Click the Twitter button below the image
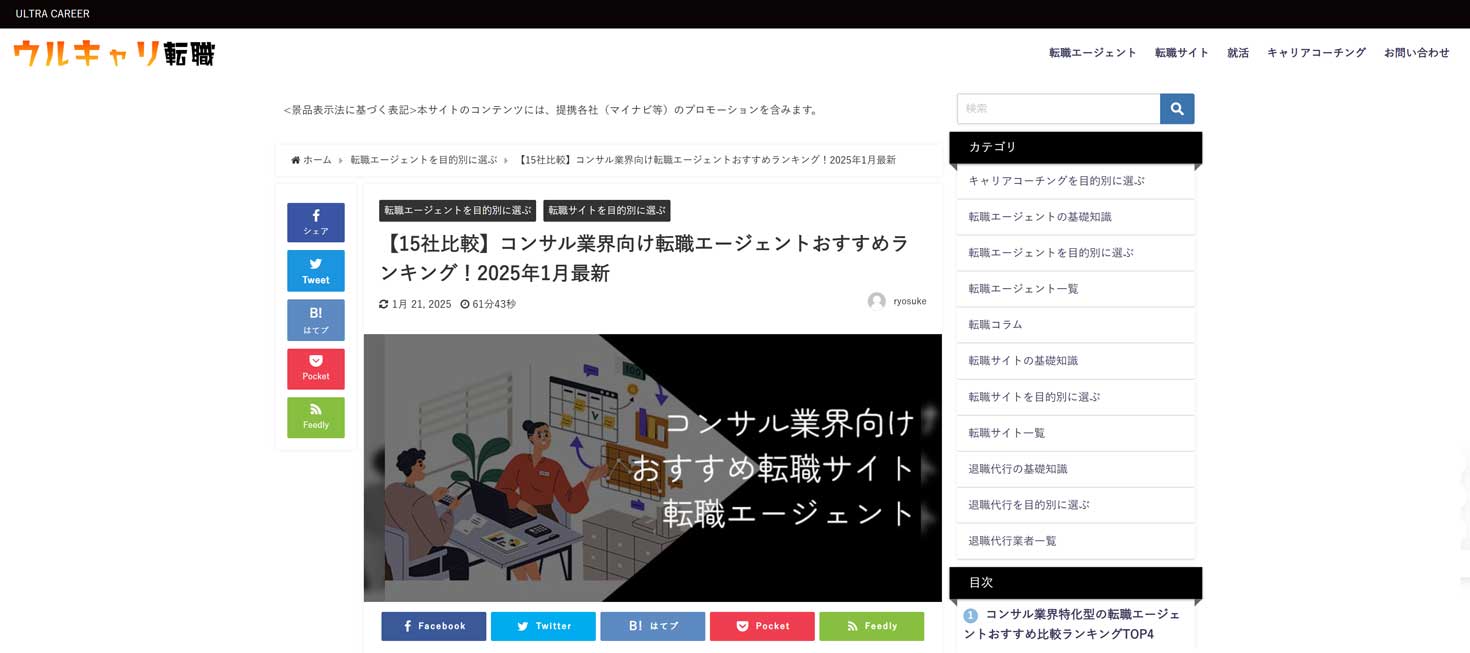Screen dimensions: 1470x653 click(x=543, y=626)
